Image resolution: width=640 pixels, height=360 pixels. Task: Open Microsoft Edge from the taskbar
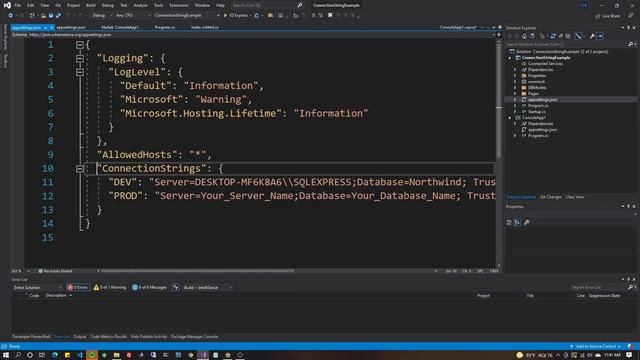coord(55,355)
